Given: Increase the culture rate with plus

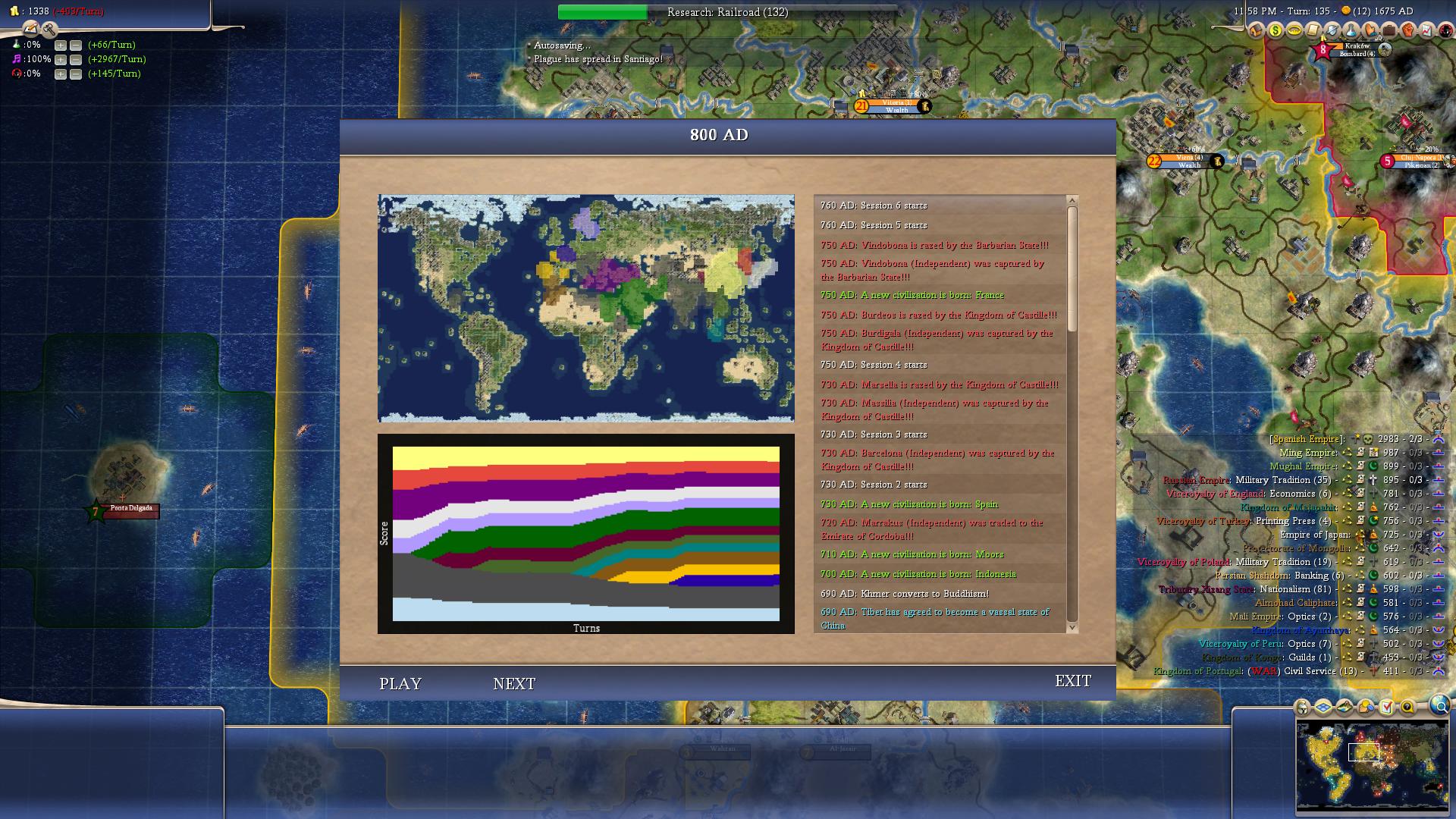Looking at the screenshot, I should tap(60, 59).
